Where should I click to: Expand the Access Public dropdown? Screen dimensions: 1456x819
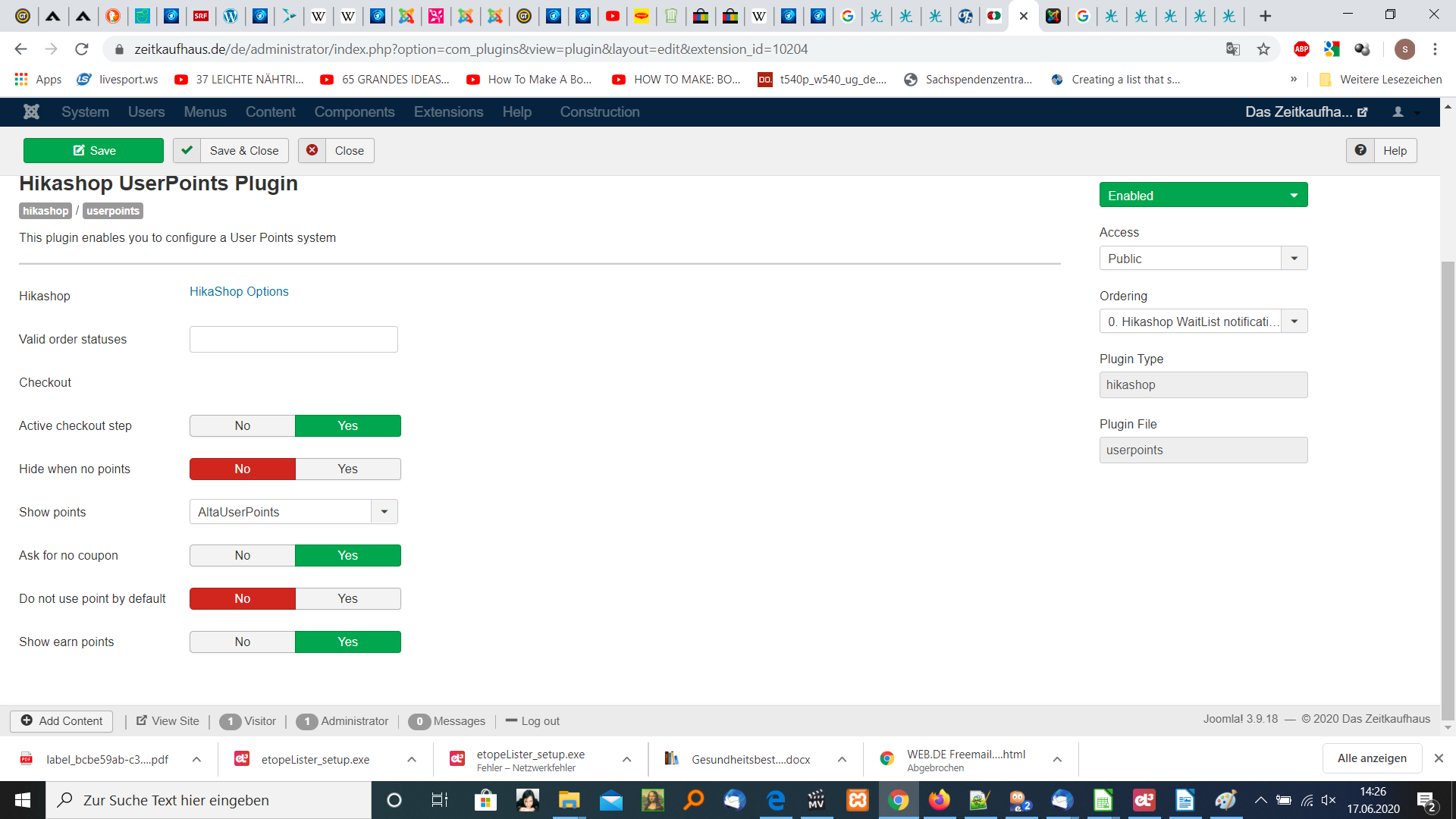(x=1203, y=259)
